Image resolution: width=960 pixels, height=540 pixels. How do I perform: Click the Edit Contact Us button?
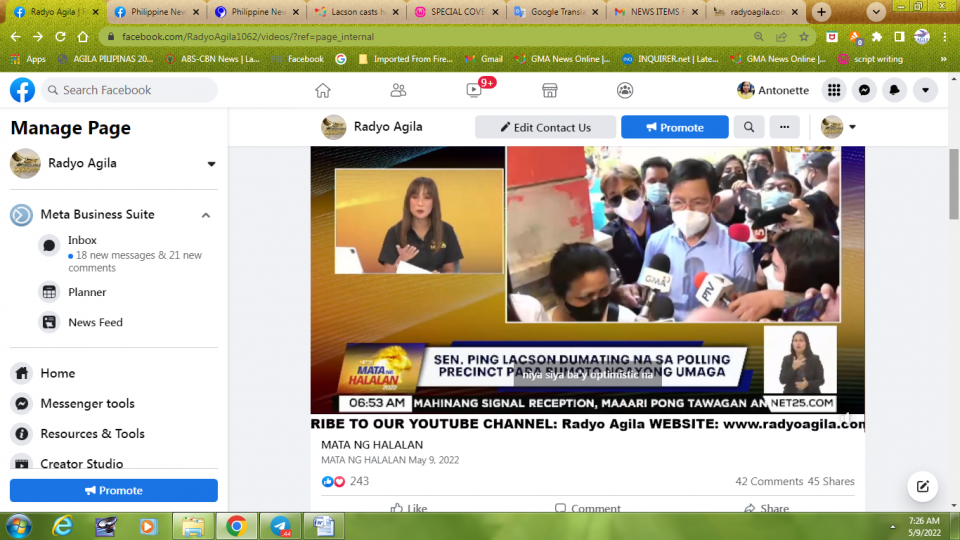point(543,127)
